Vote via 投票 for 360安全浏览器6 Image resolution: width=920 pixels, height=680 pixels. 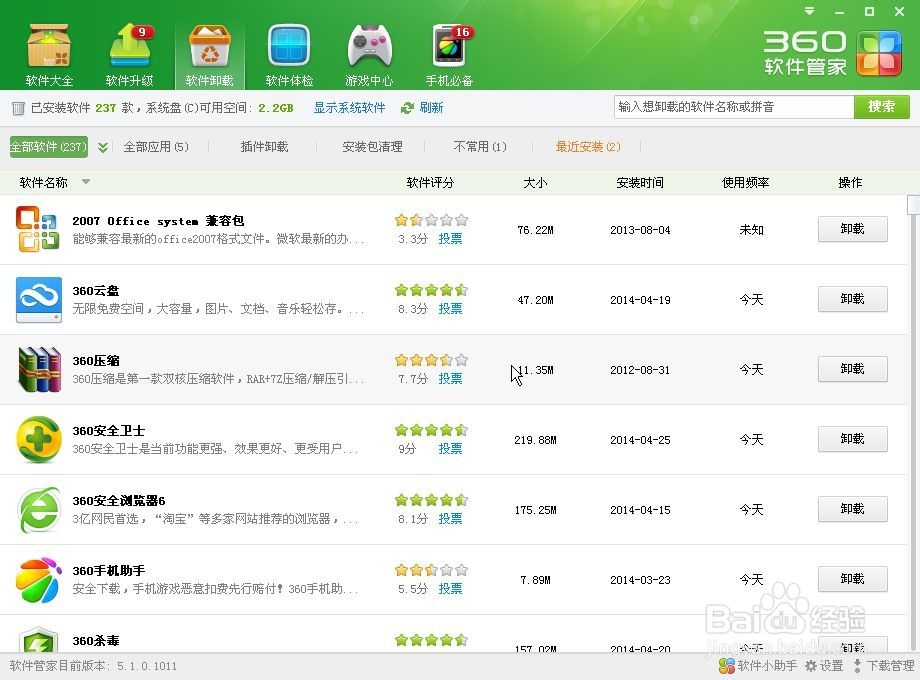coord(450,519)
